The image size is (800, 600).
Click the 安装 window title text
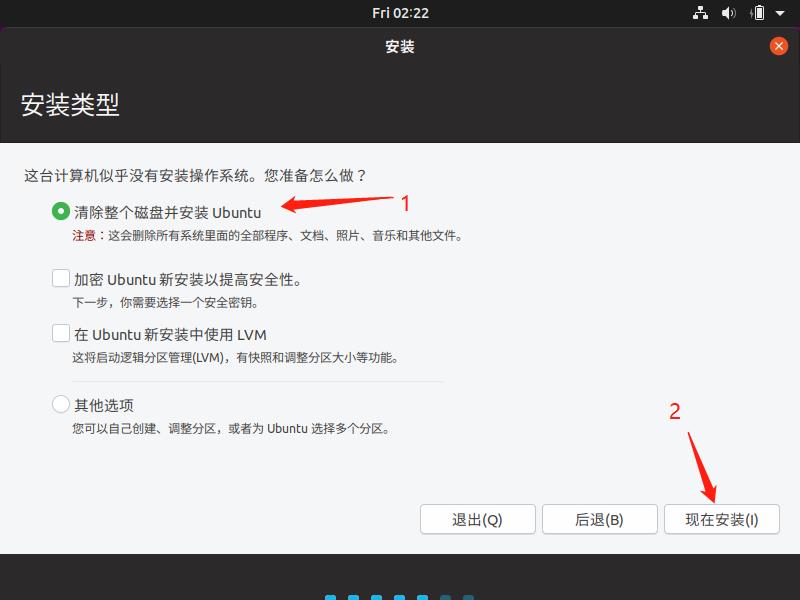tap(400, 46)
